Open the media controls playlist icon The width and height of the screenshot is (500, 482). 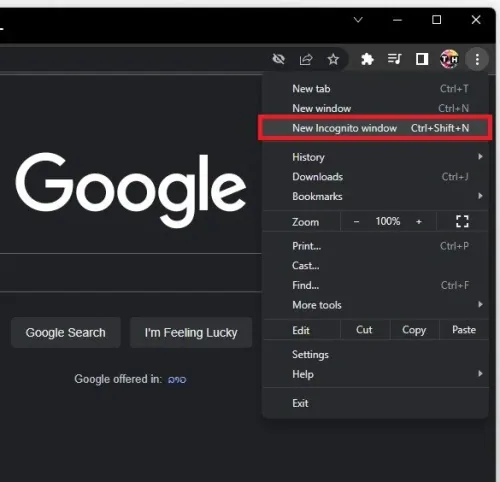(x=394, y=59)
